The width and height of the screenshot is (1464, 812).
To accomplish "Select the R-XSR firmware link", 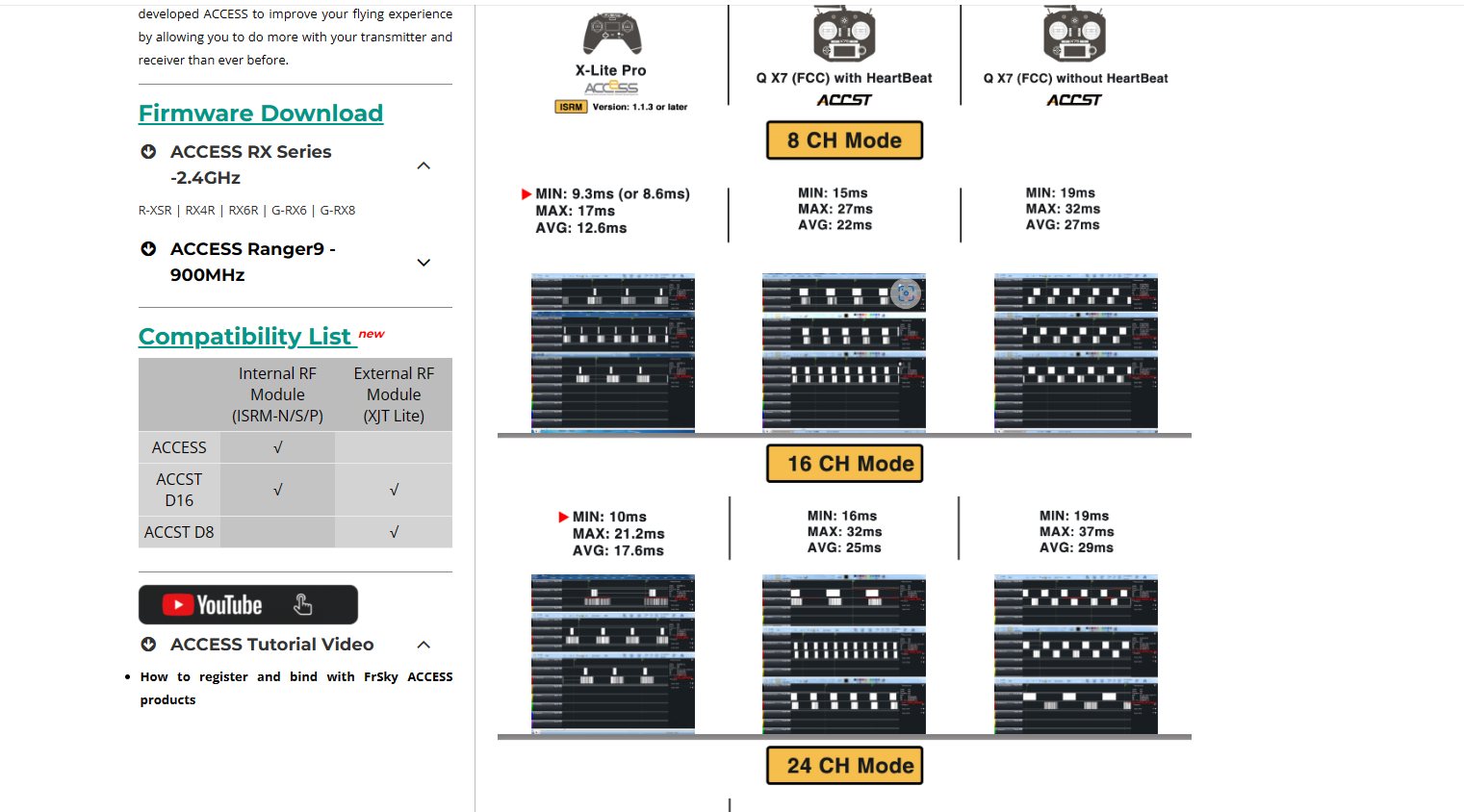I will point(155,211).
